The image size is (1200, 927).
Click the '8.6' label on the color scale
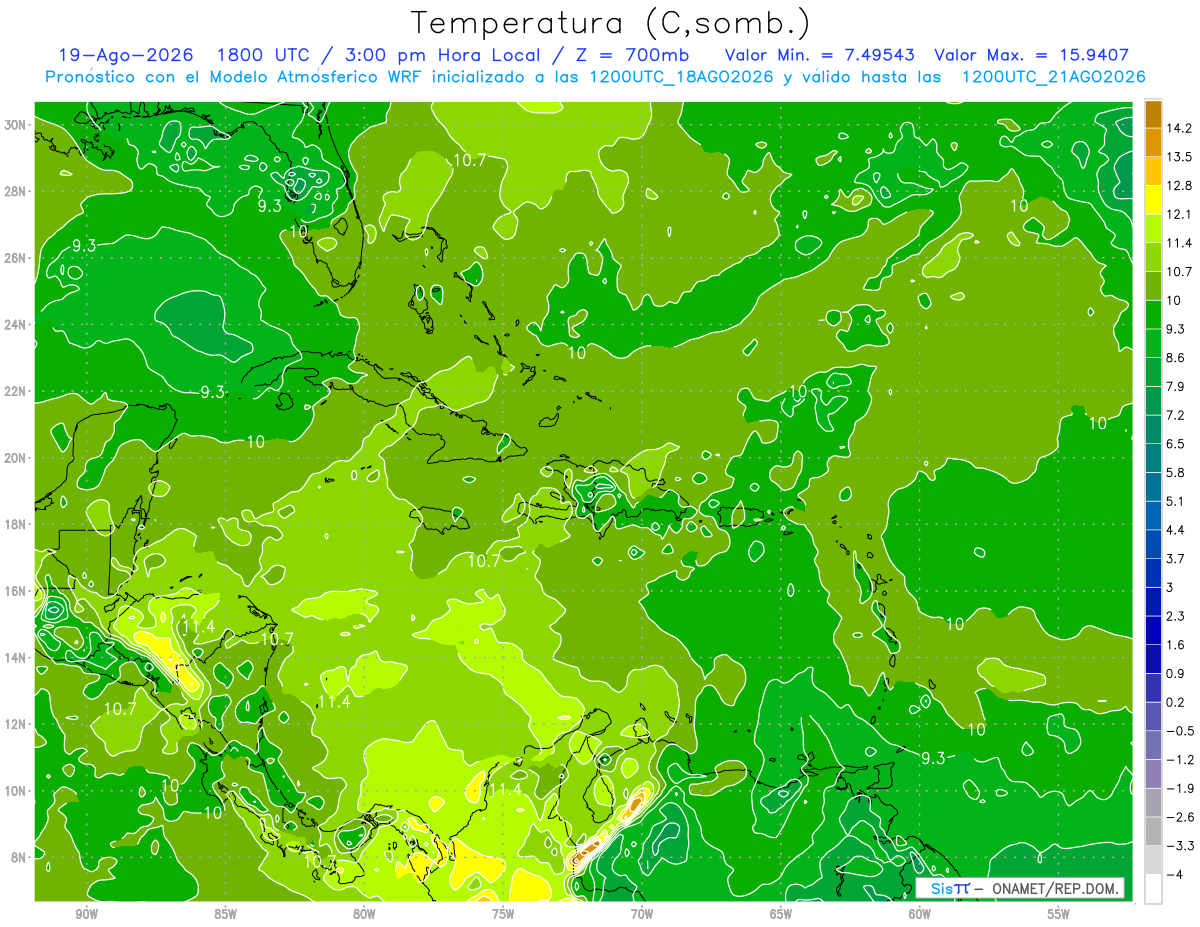1177,357
